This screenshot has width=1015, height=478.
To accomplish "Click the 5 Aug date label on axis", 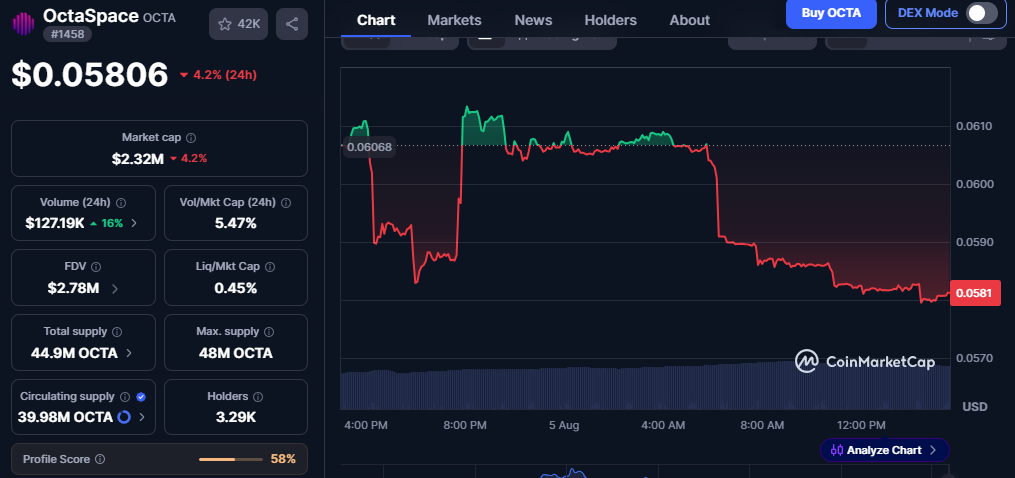I will tap(564, 426).
